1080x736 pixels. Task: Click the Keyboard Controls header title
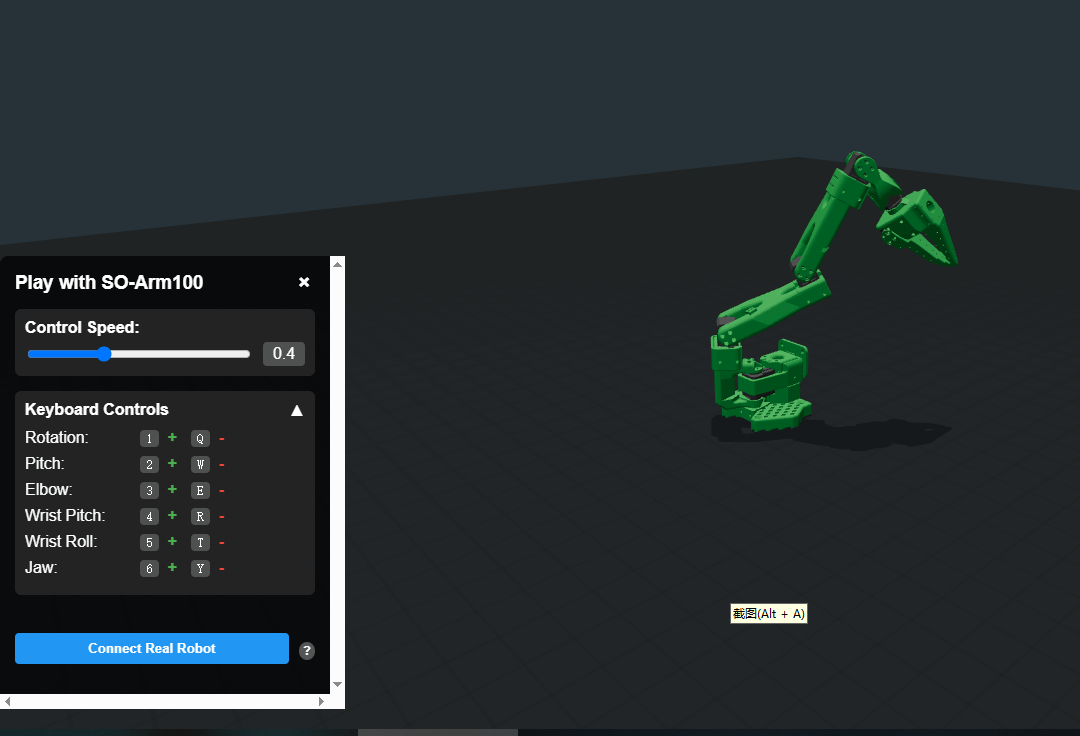pos(97,409)
